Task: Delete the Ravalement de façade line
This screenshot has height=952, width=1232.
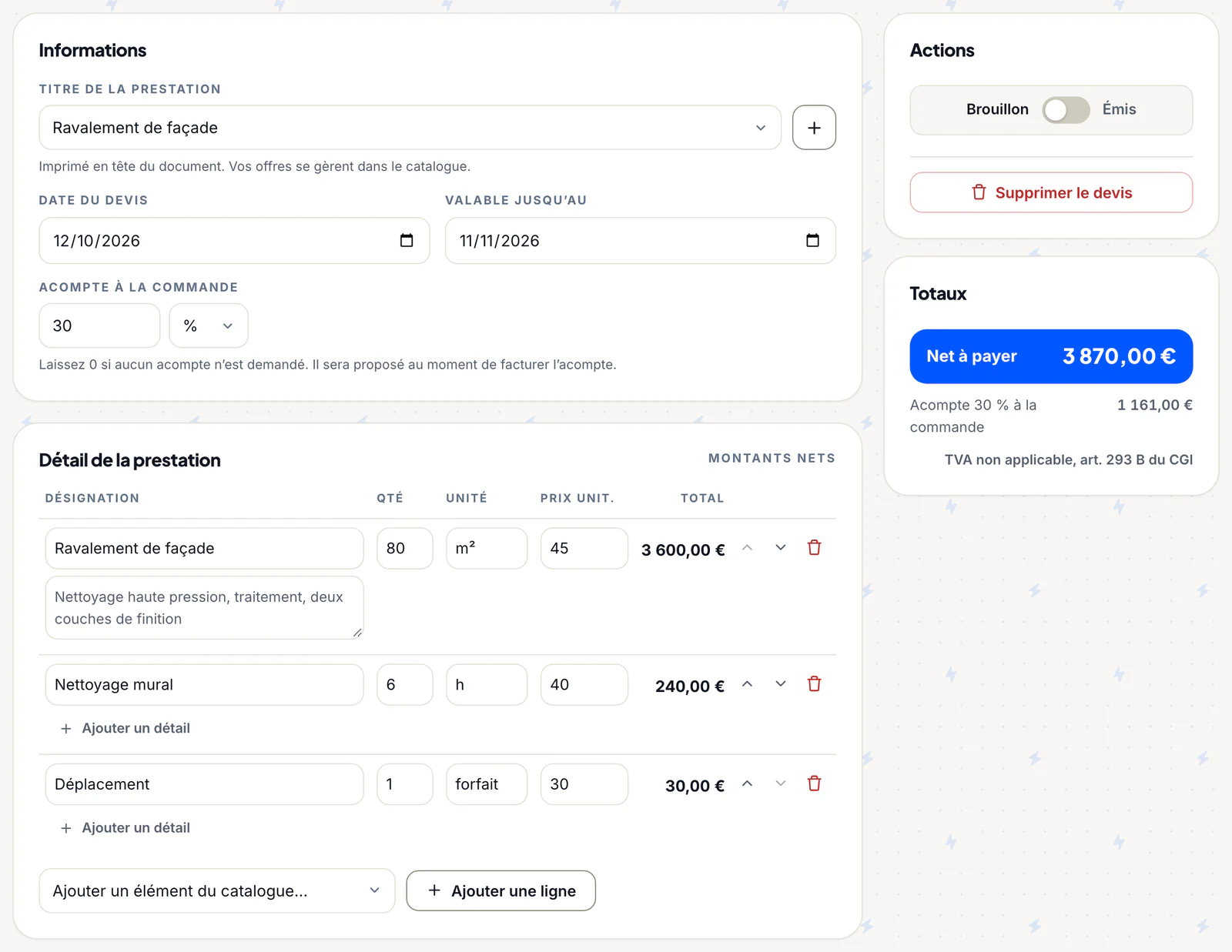Action: click(x=814, y=548)
